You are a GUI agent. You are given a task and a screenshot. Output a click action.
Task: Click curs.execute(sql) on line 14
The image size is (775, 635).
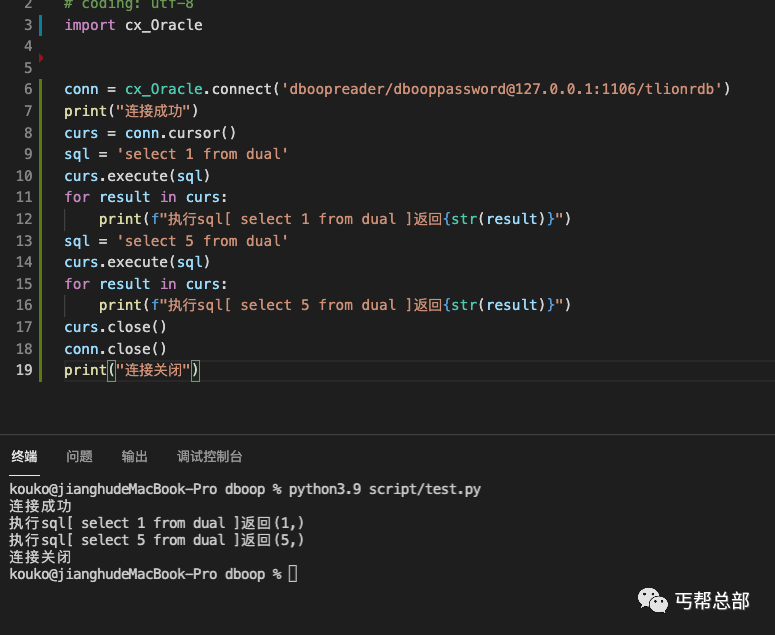(137, 262)
